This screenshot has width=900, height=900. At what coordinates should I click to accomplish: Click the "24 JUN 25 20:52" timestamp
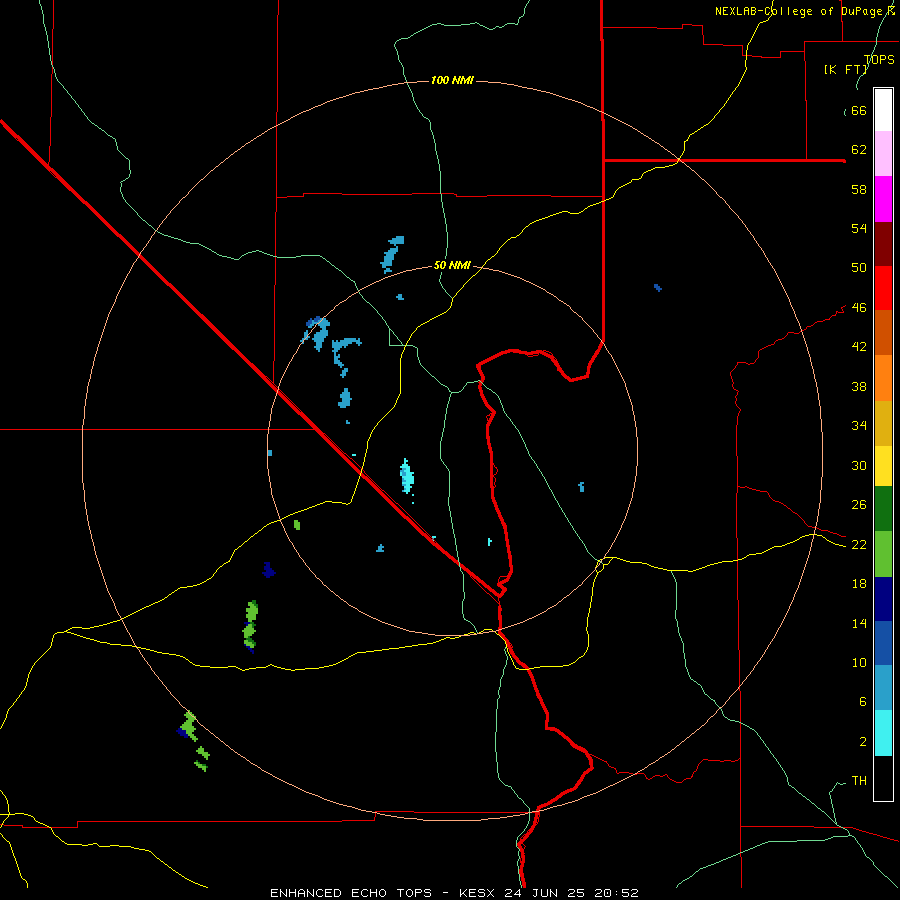pyautogui.click(x=571, y=893)
